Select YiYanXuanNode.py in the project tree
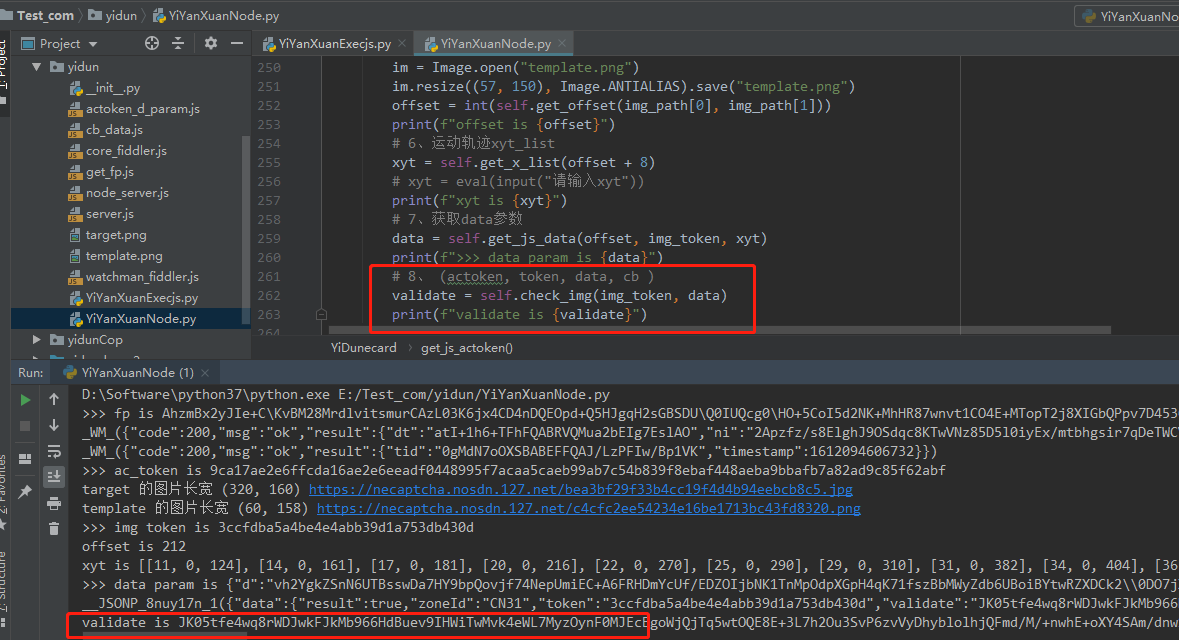The height and width of the screenshot is (640, 1179). (x=133, y=319)
